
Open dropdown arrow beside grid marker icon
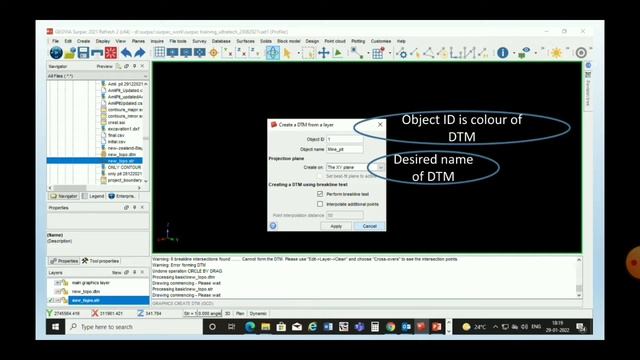(x=389, y=53)
